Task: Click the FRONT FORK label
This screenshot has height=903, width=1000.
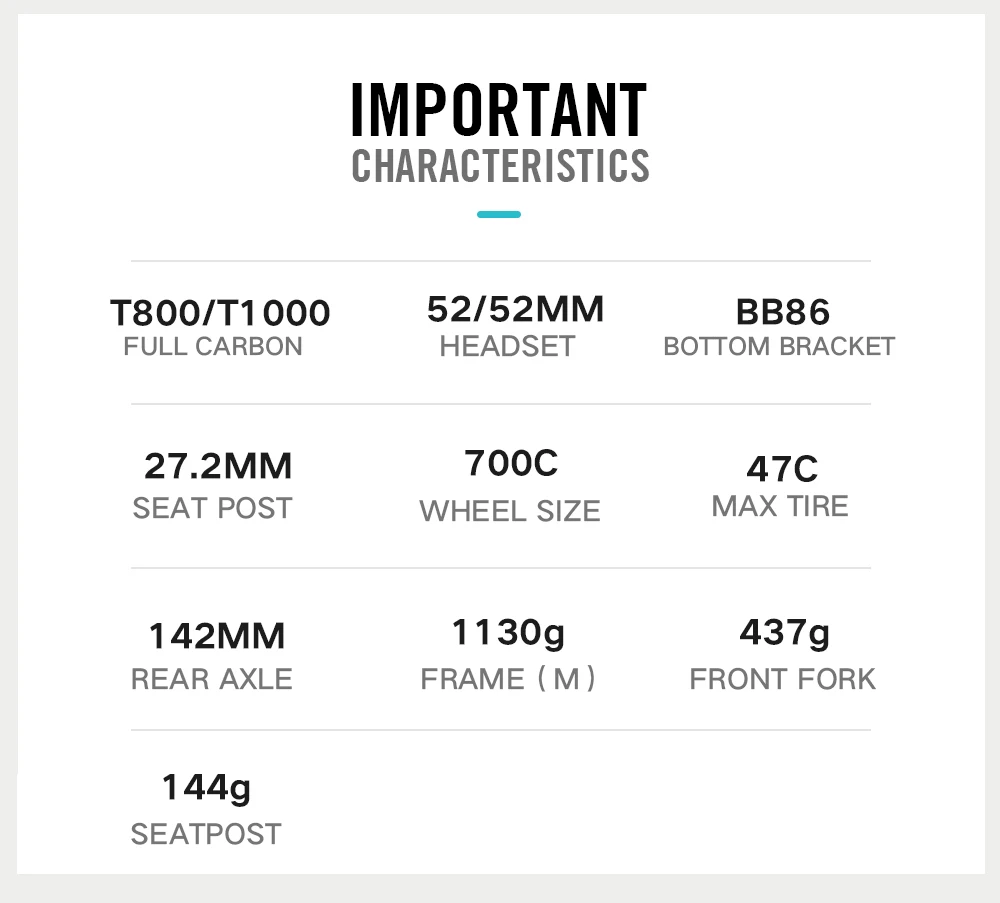Action: (782, 679)
